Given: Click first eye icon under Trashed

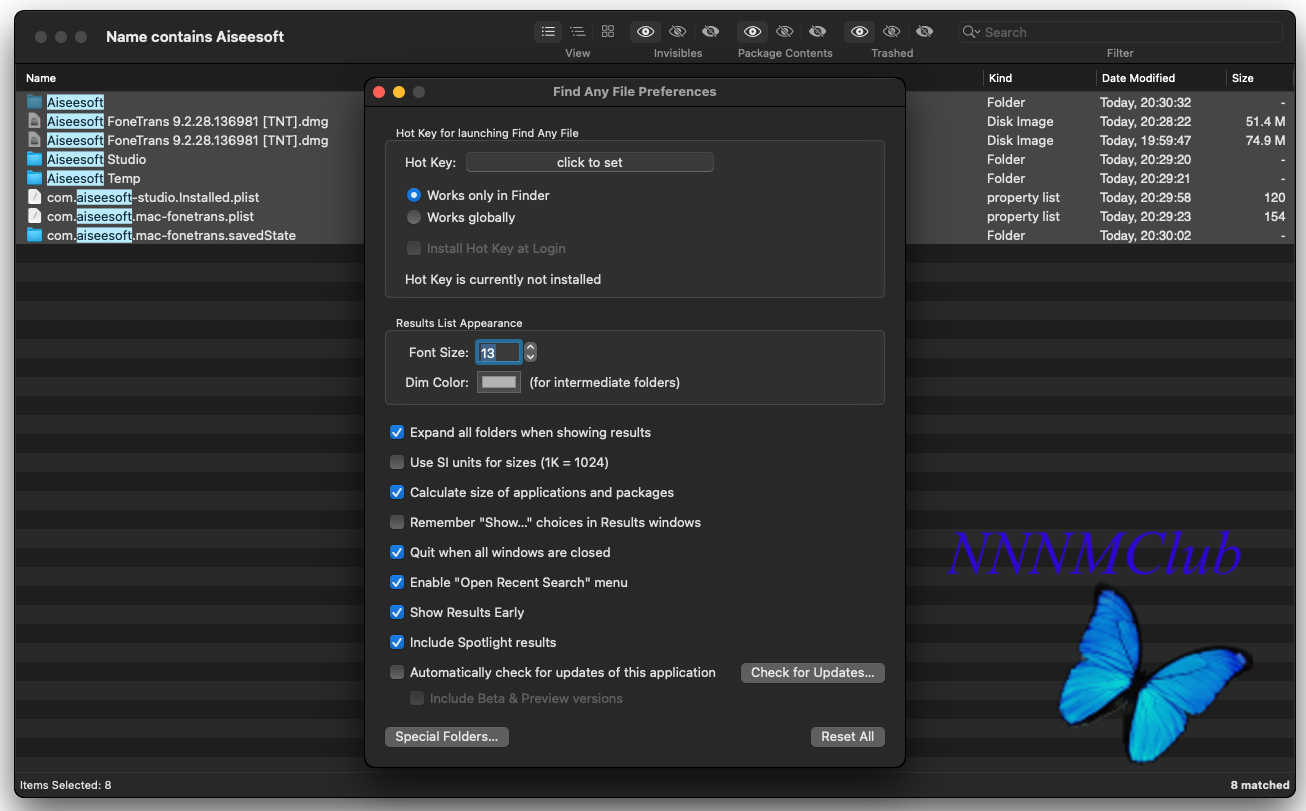Looking at the screenshot, I should 859,32.
